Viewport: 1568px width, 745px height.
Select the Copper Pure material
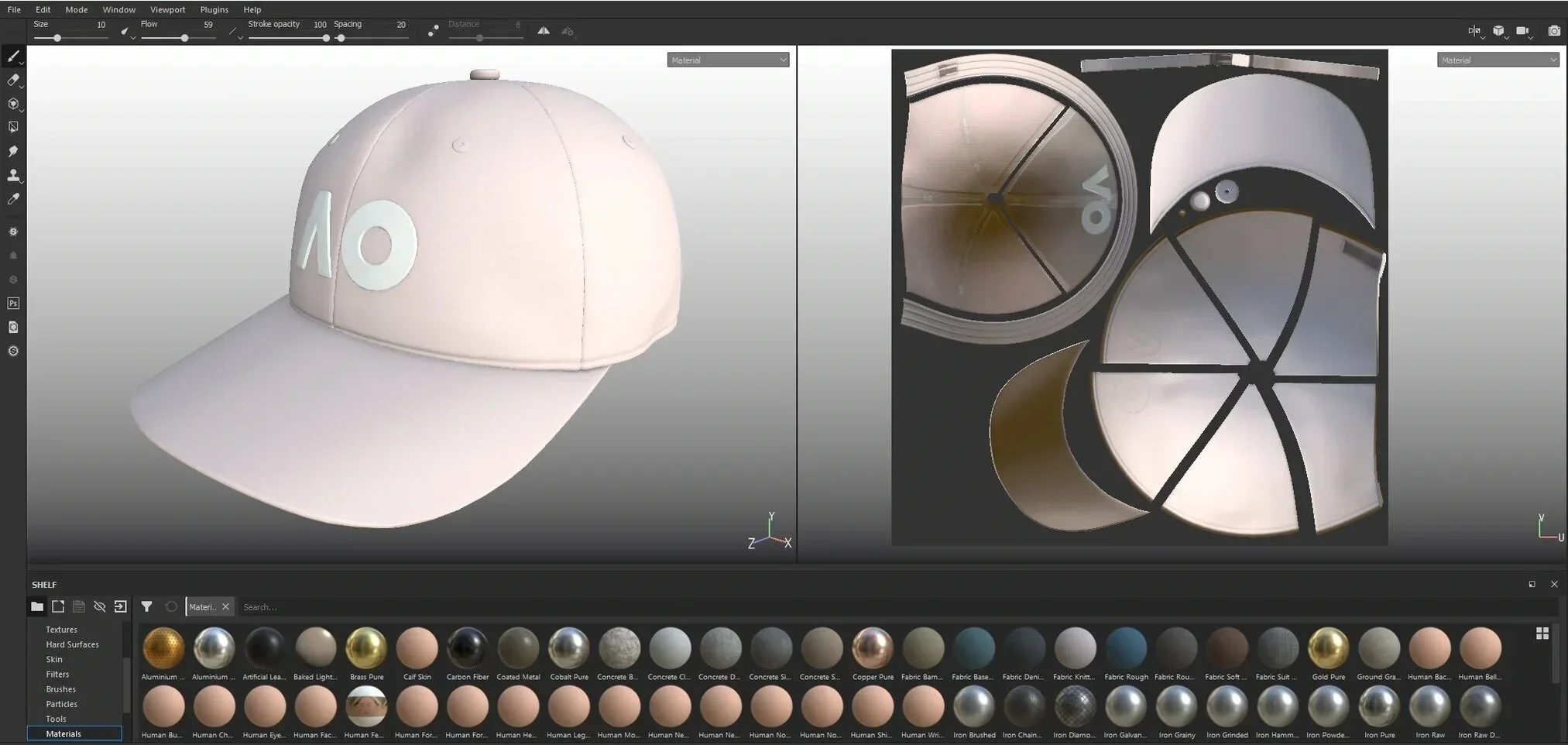pos(873,654)
